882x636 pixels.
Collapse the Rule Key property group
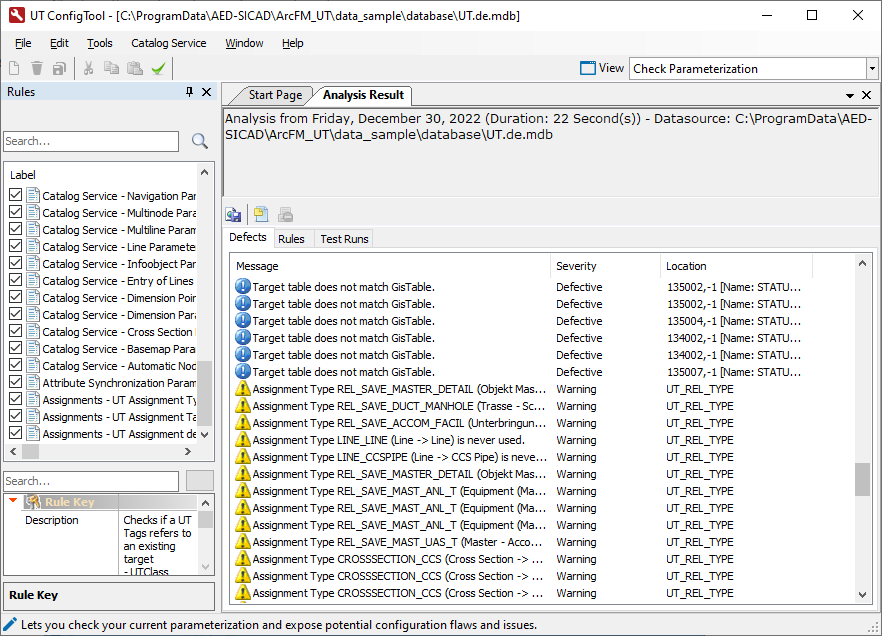13,500
